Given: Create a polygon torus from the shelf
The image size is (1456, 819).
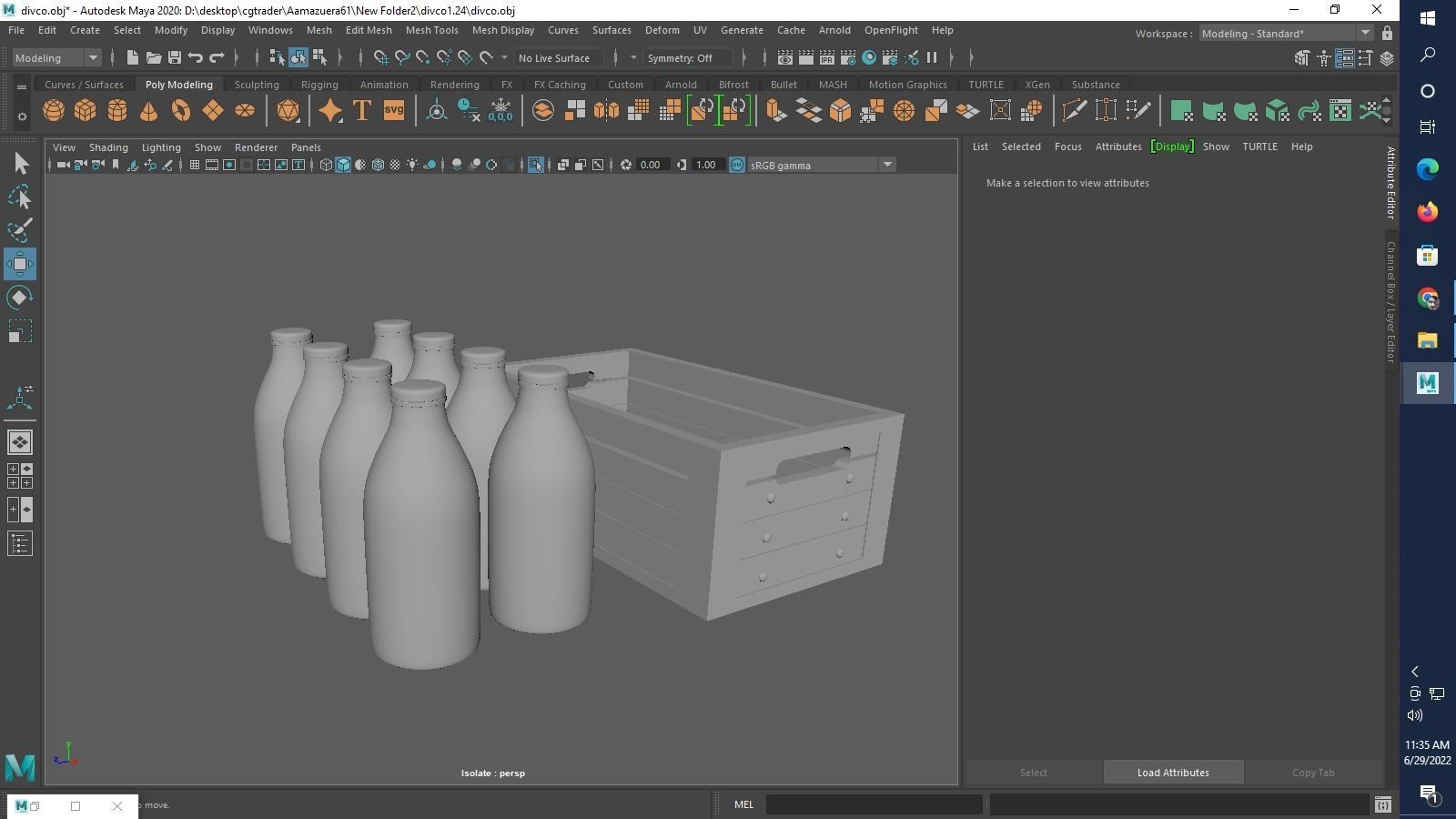Looking at the screenshot, I should click(x=181, y=111).
